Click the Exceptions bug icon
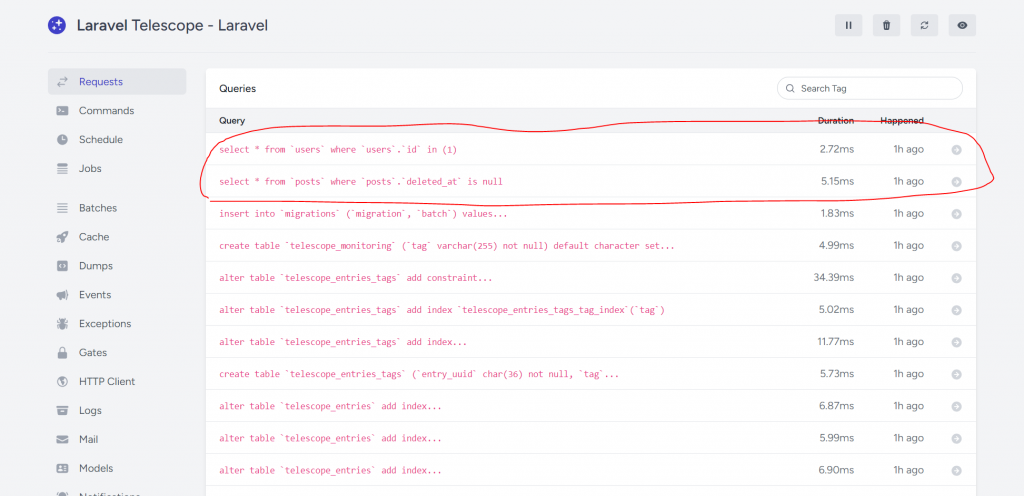 63,324
